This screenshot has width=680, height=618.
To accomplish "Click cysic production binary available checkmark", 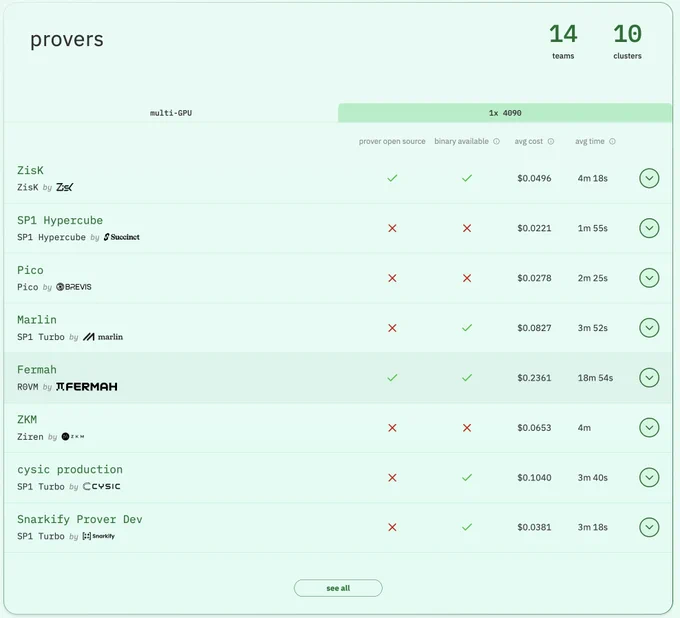I will tap(467, 477).
